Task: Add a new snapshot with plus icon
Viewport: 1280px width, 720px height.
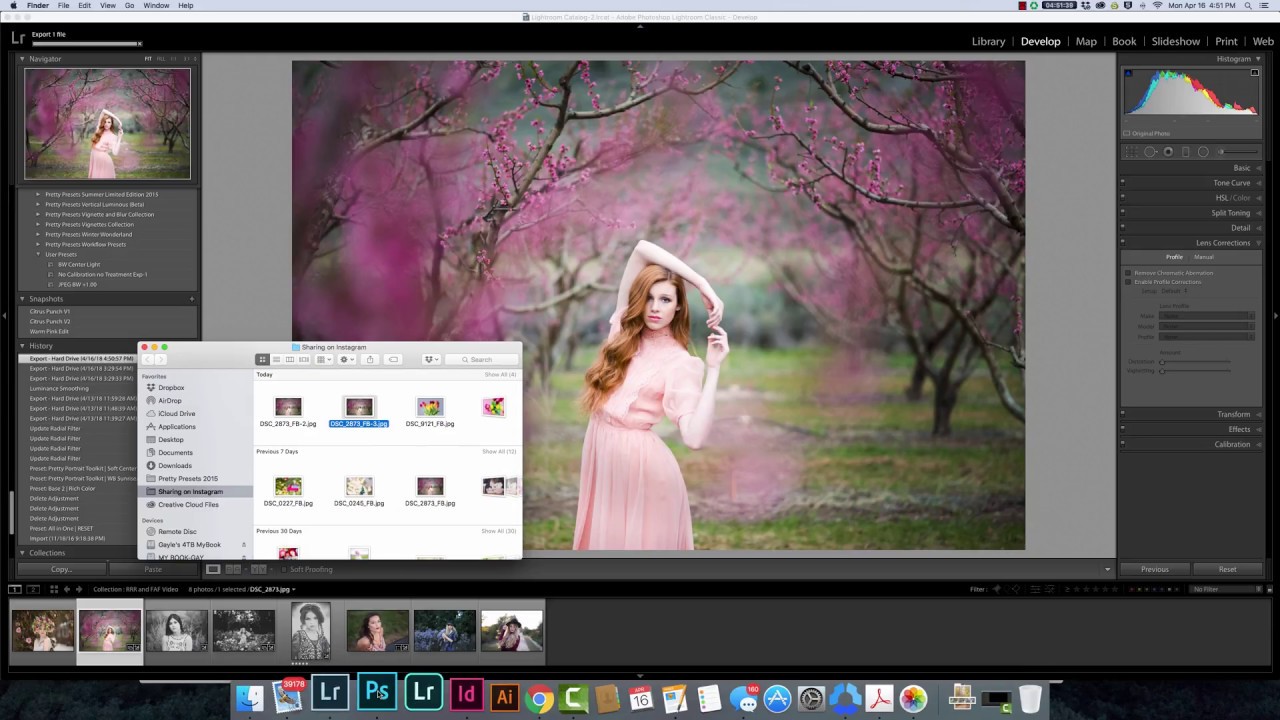Action: click(192, 299)
